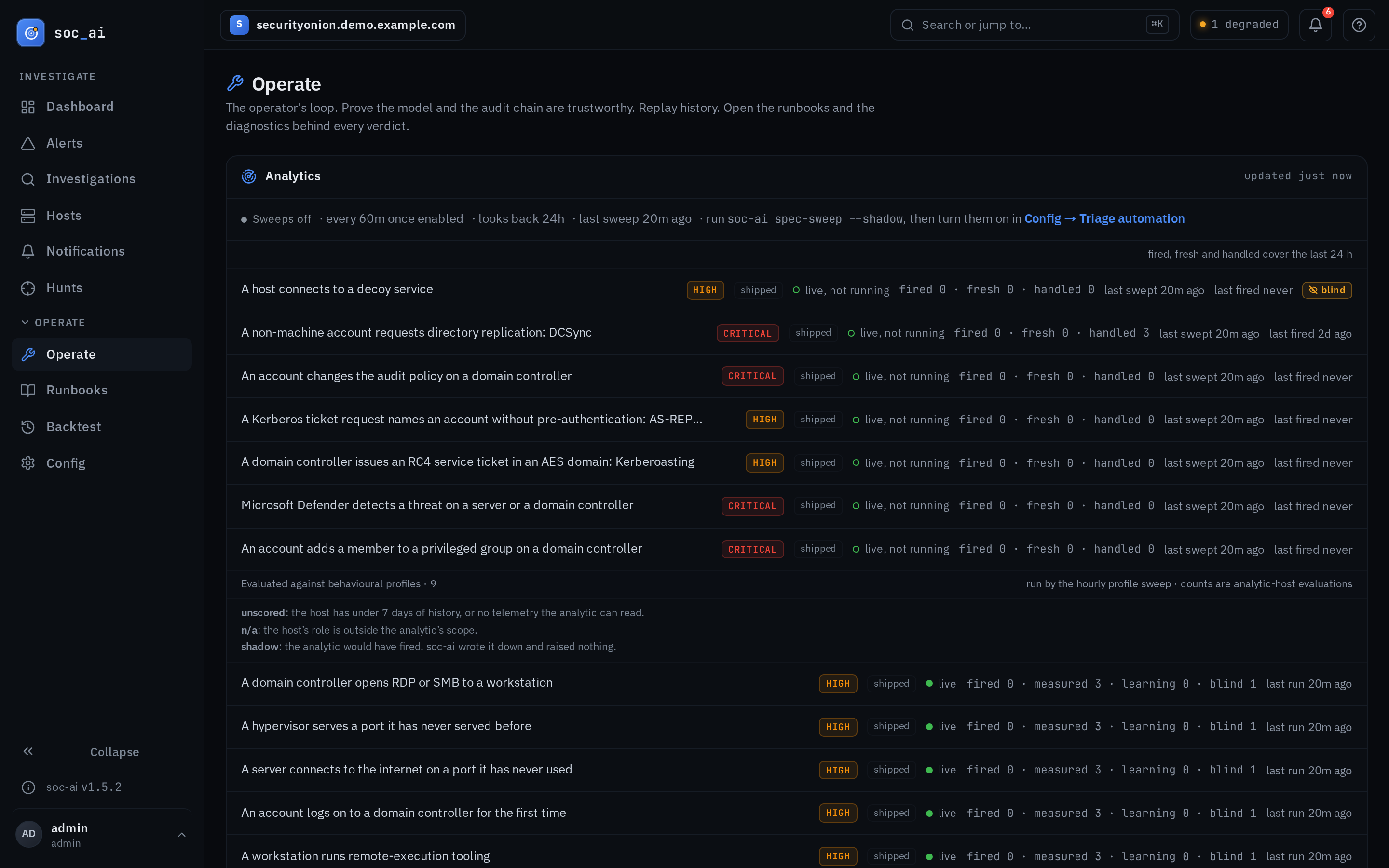Select 'An account logs on to a domain controller' row
This screenshot has height=868, width=1389.
click(x=797, y=813)
